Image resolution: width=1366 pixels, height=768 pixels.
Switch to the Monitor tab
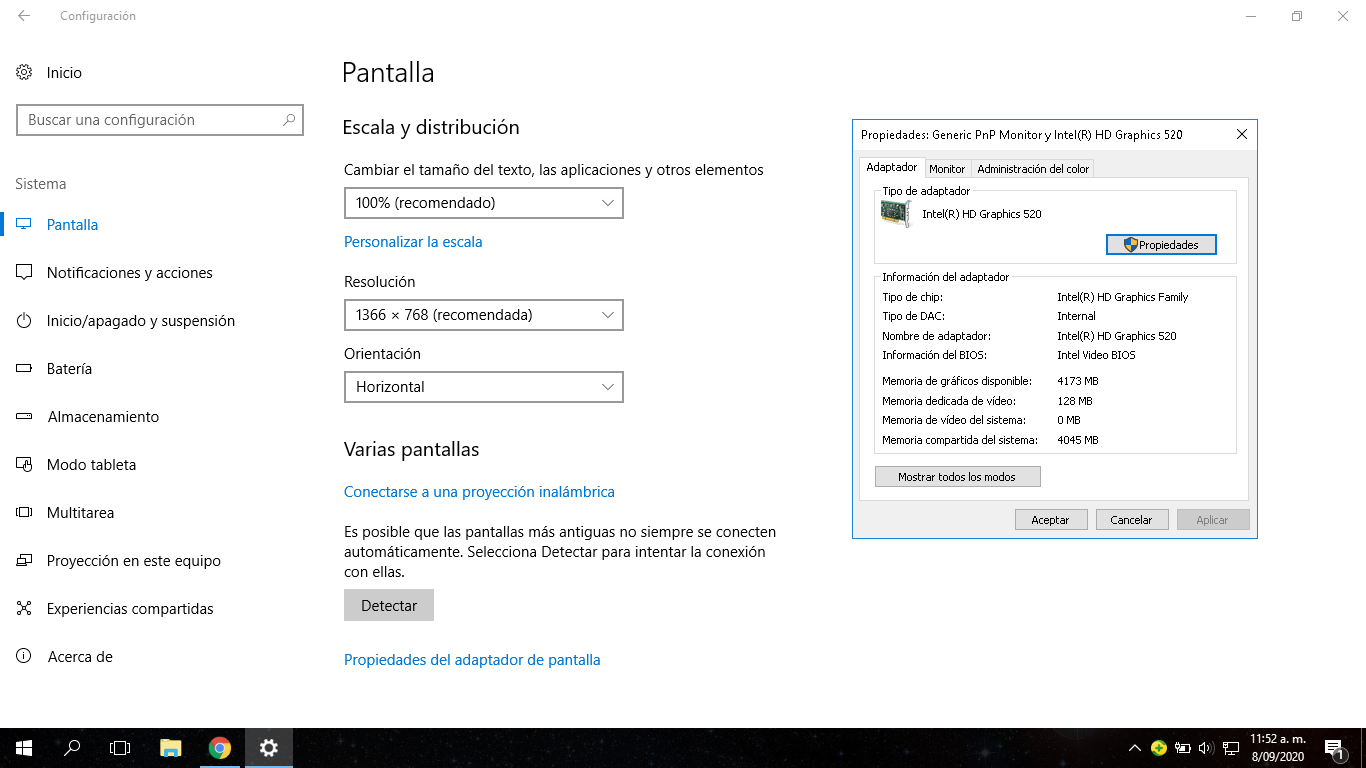pyautogui.click(x=947, y=169)
